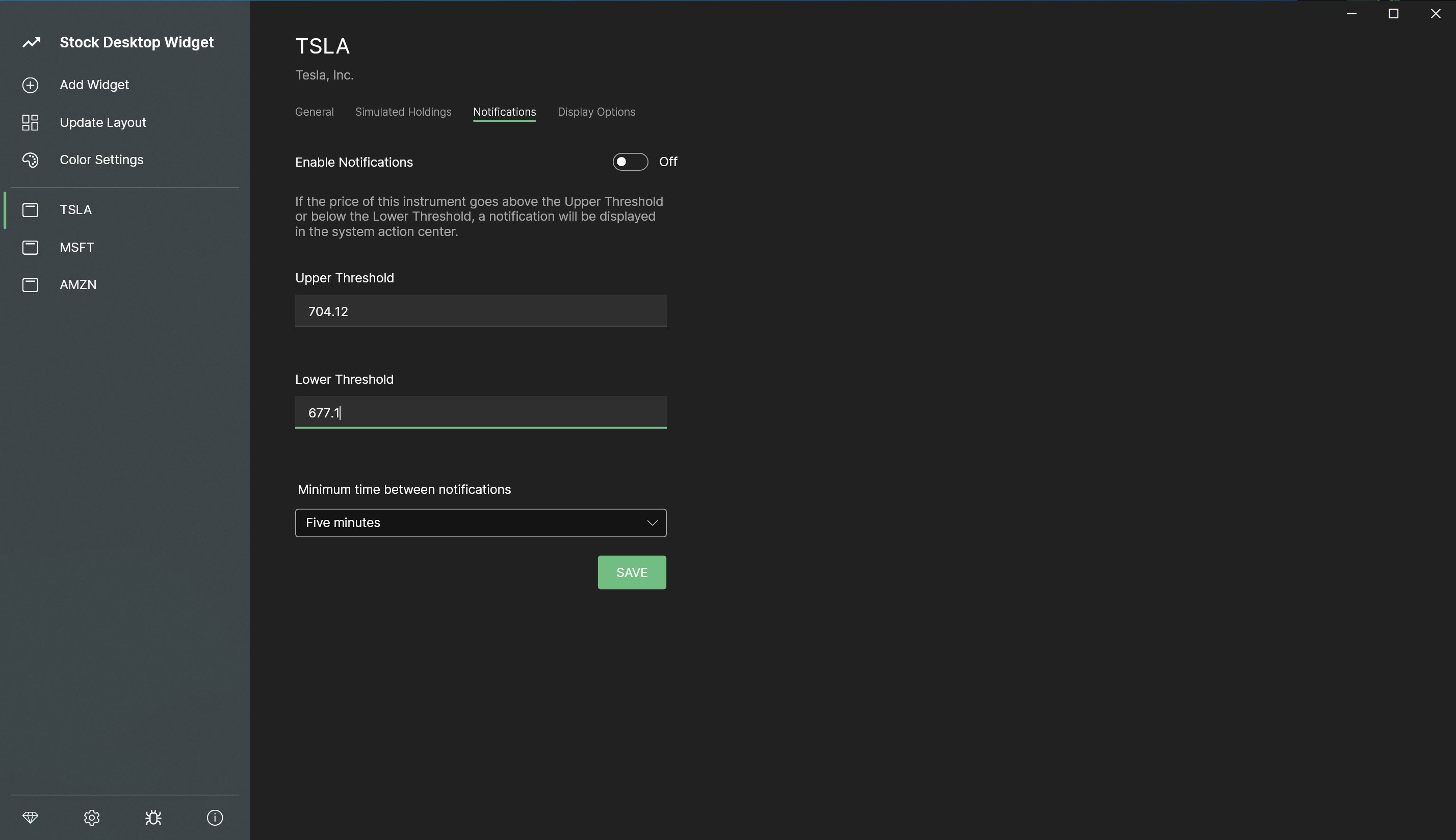This screenshot has height=840, width=1456.
Task: Click the Lower Threshold input field
Action: tap(480, 412)
